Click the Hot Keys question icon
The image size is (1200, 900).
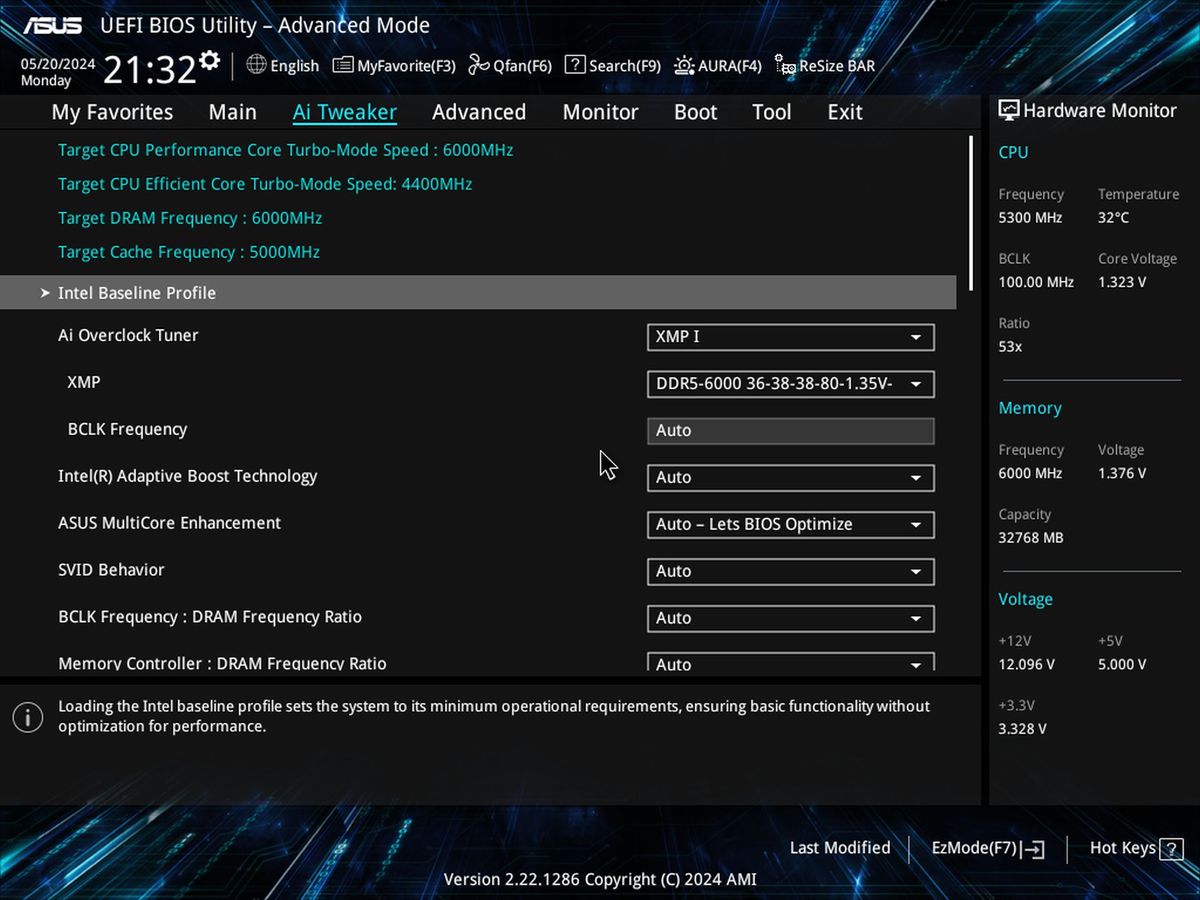pos(1170,849)
